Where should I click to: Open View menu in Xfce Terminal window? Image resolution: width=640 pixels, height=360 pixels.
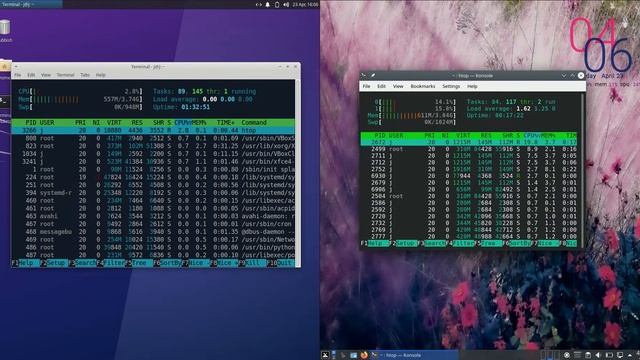pyautogui.click(x=46, y=75)
